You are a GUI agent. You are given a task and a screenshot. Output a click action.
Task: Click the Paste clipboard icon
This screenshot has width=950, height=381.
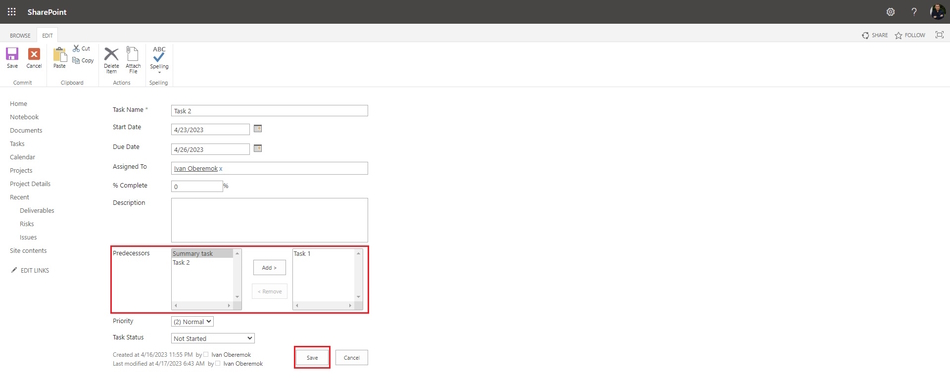pyautogui.click(x=59, y=55)
